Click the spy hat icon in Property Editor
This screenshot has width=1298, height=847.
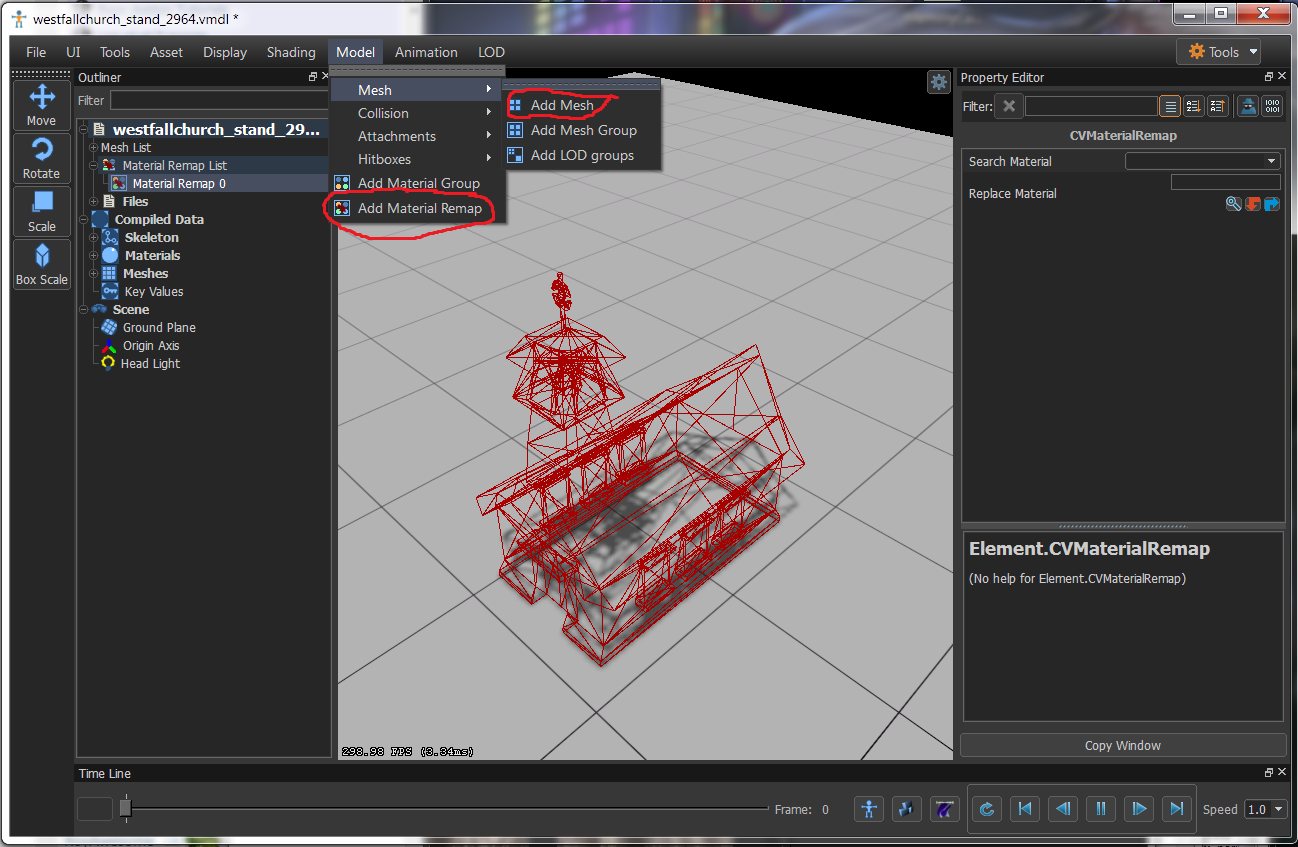1247,106
